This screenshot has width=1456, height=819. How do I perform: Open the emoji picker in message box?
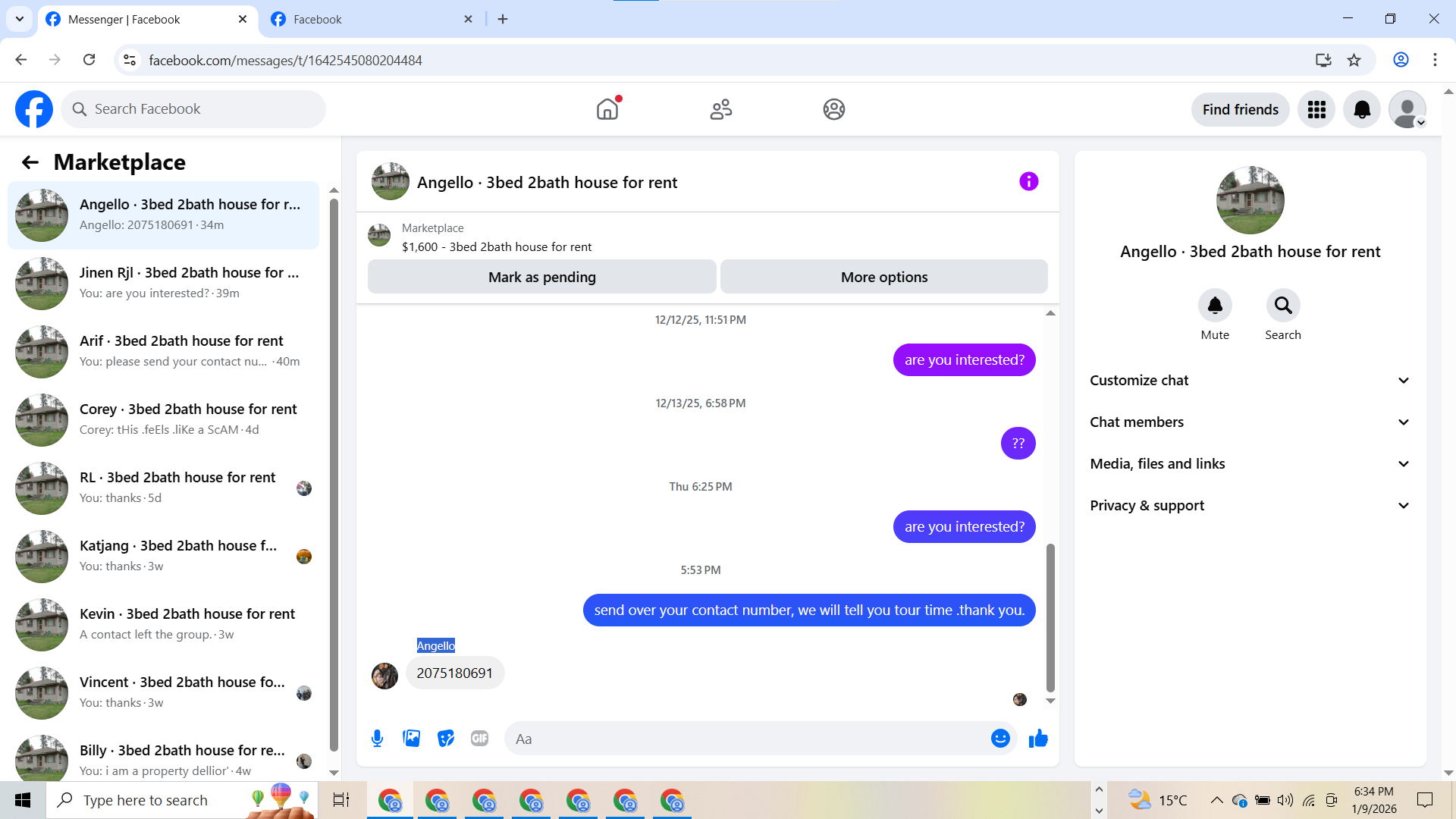click(1000, 739)
